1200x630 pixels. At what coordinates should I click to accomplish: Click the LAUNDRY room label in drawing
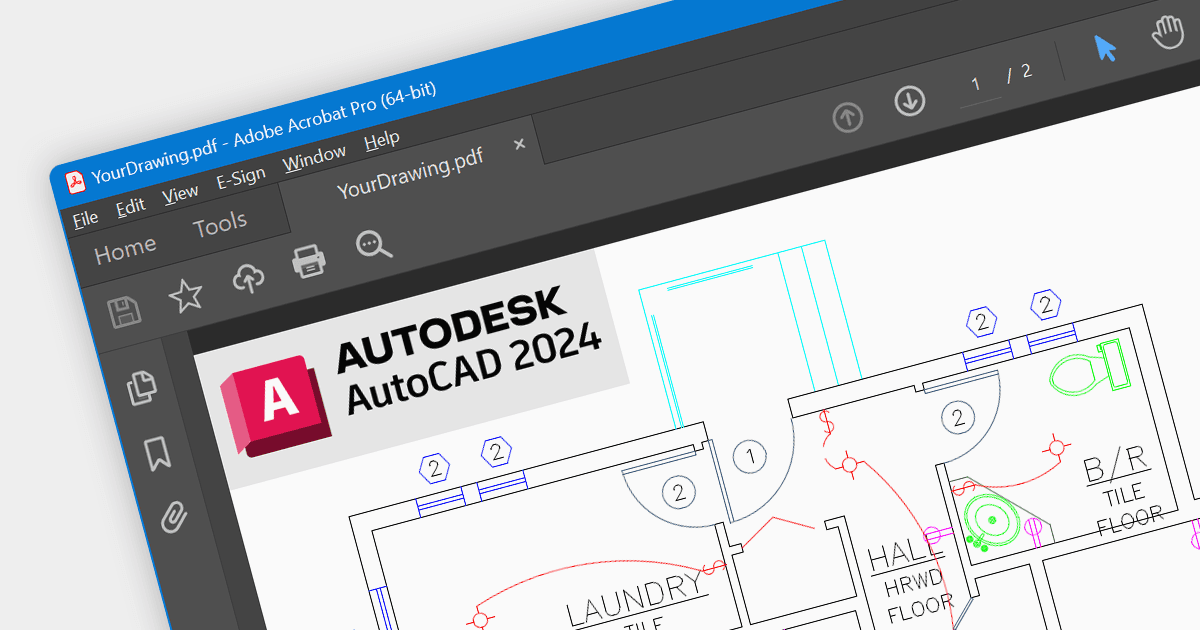634,597
